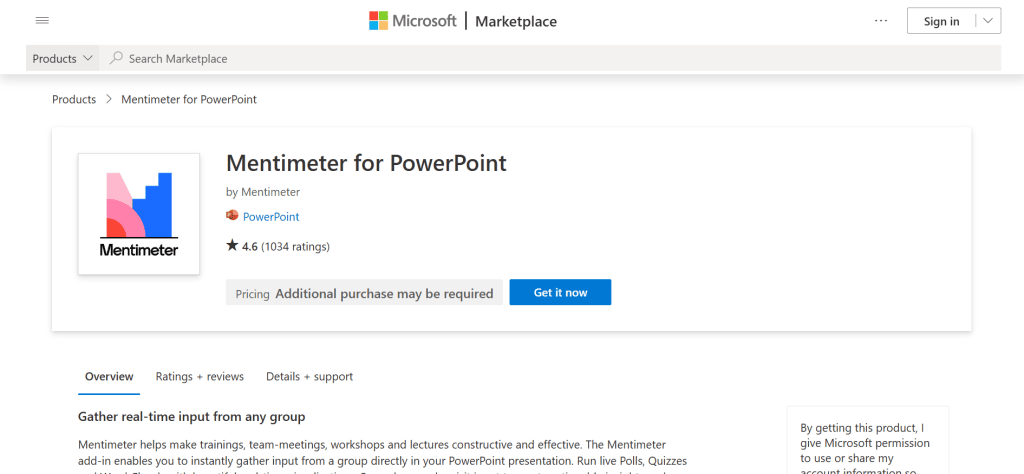1024x474 pixels.
Task: Click the search magnifier icon
Action: 117,59
